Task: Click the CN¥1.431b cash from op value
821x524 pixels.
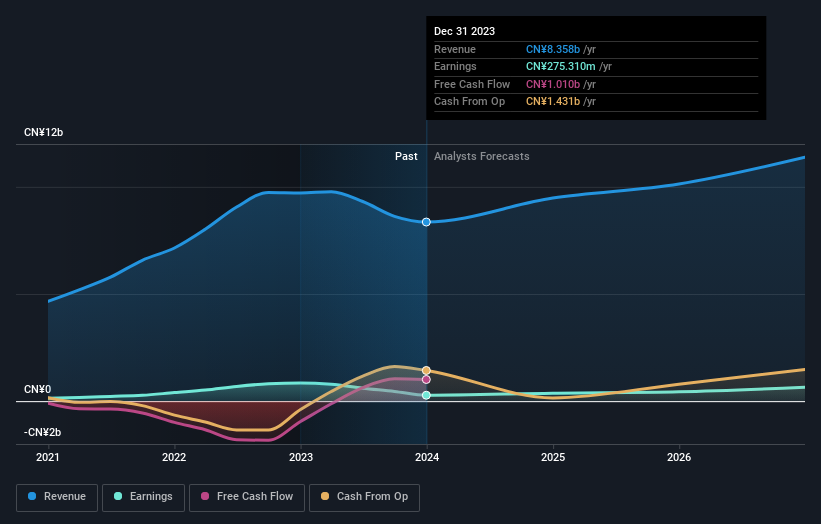Action: [553, 102]
